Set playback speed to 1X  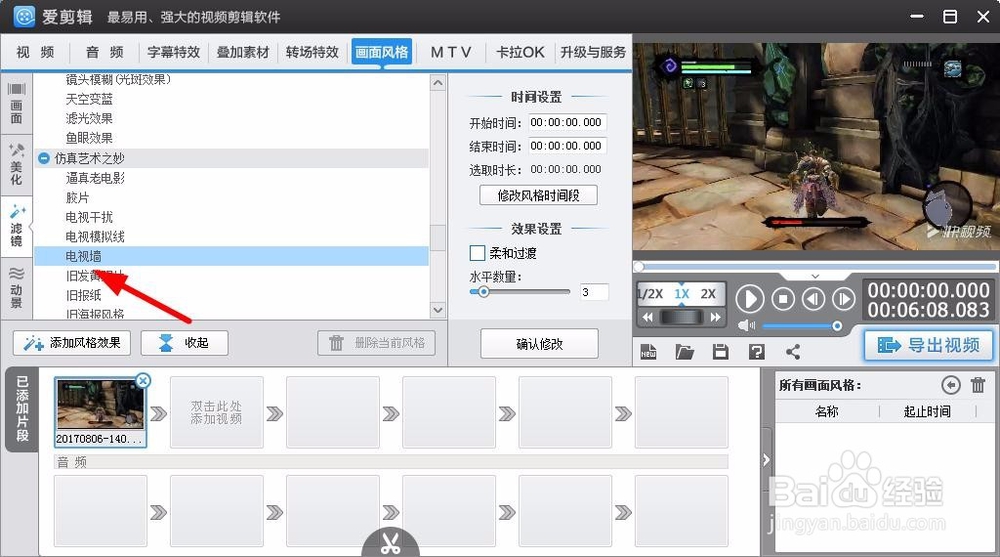682,294
